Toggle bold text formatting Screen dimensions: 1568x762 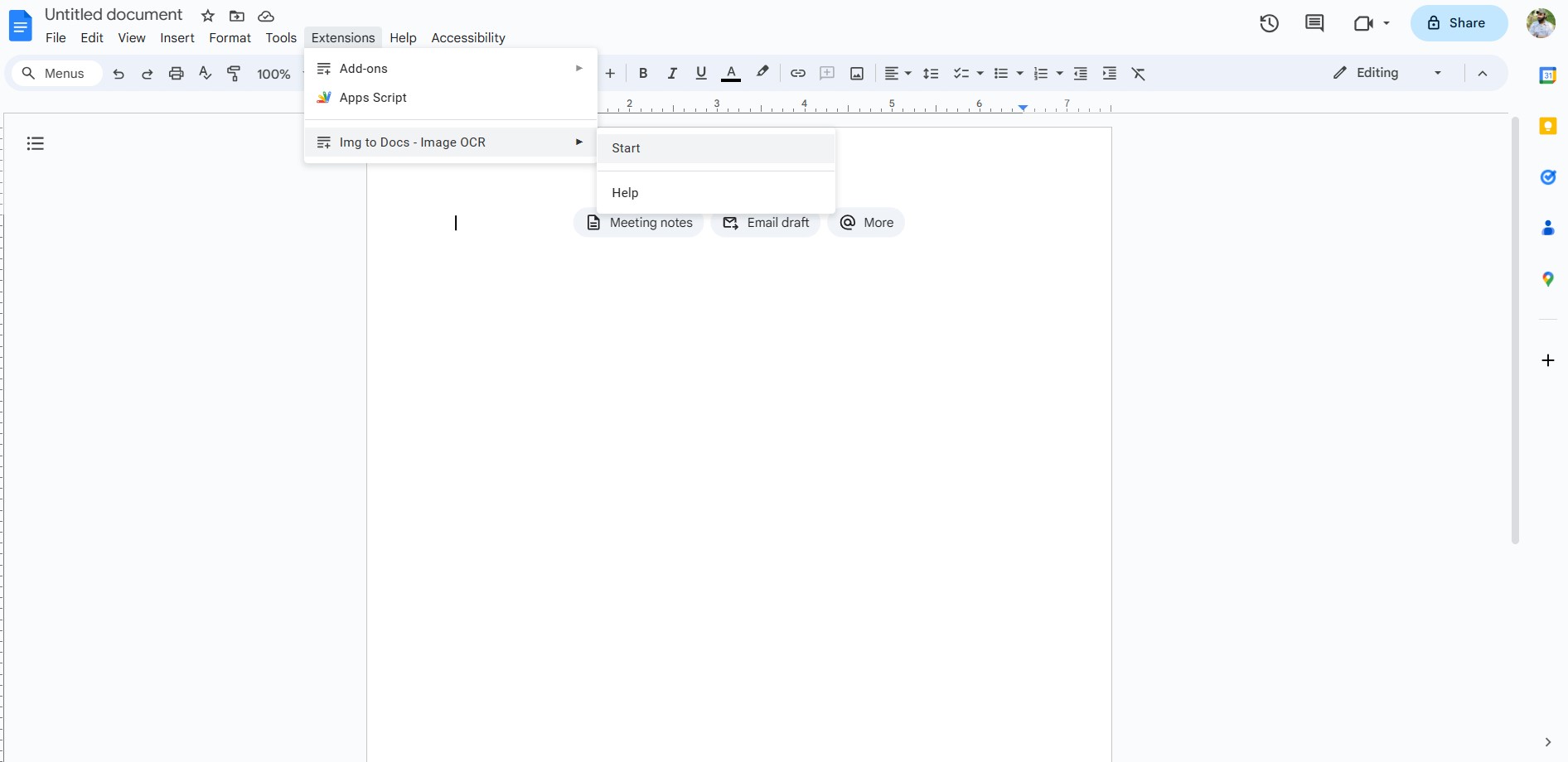tap(642, 73)
